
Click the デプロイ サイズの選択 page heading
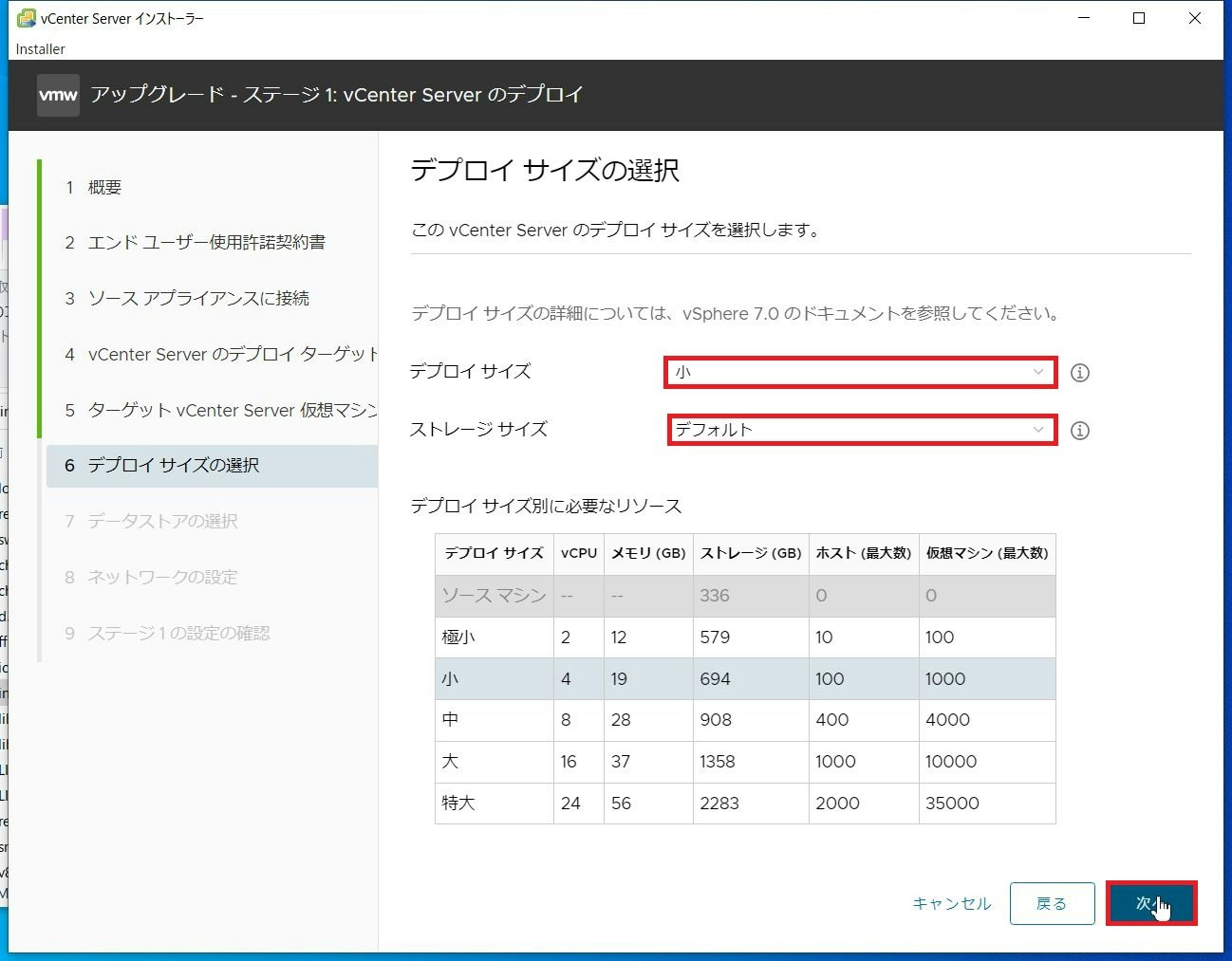click(x=545, y=171)
